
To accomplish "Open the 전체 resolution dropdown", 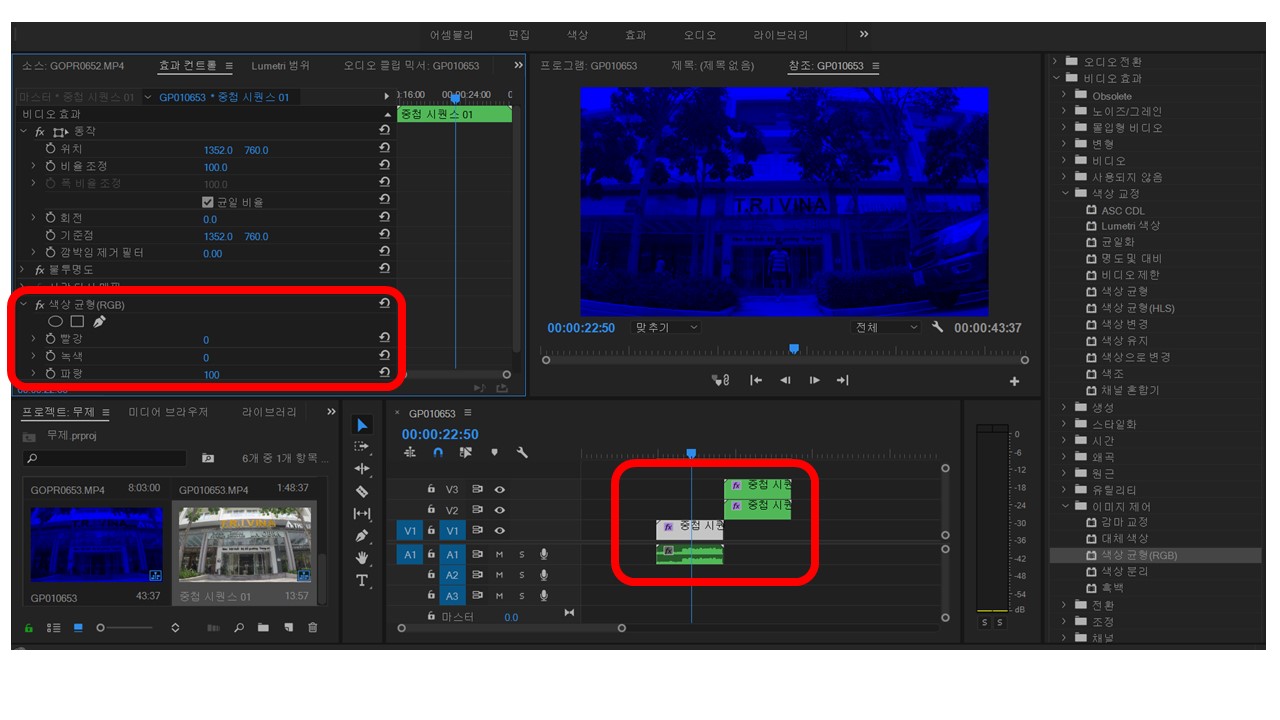I will [885, 327].
